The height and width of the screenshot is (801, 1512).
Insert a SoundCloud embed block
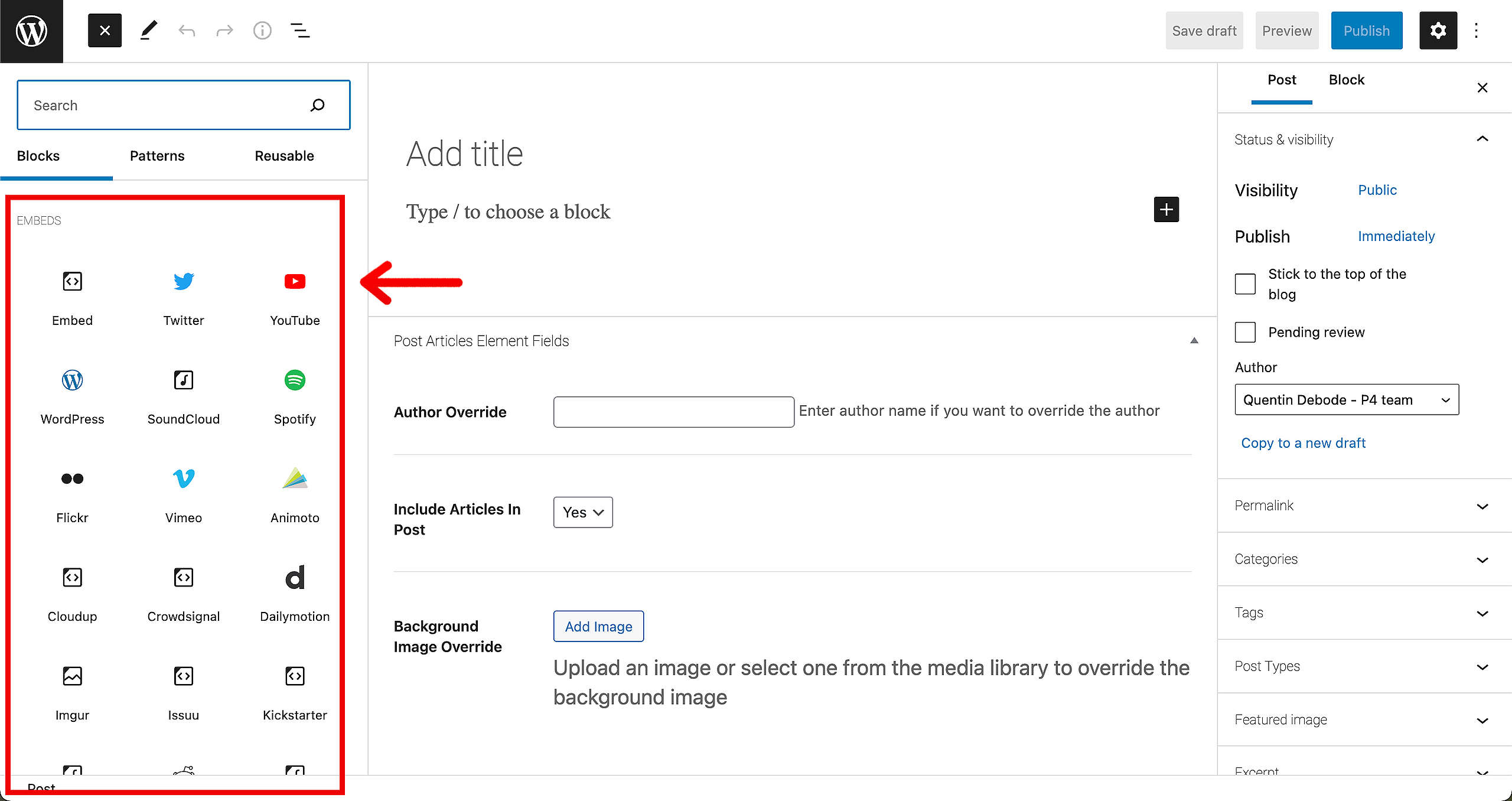tap(184, 398)
